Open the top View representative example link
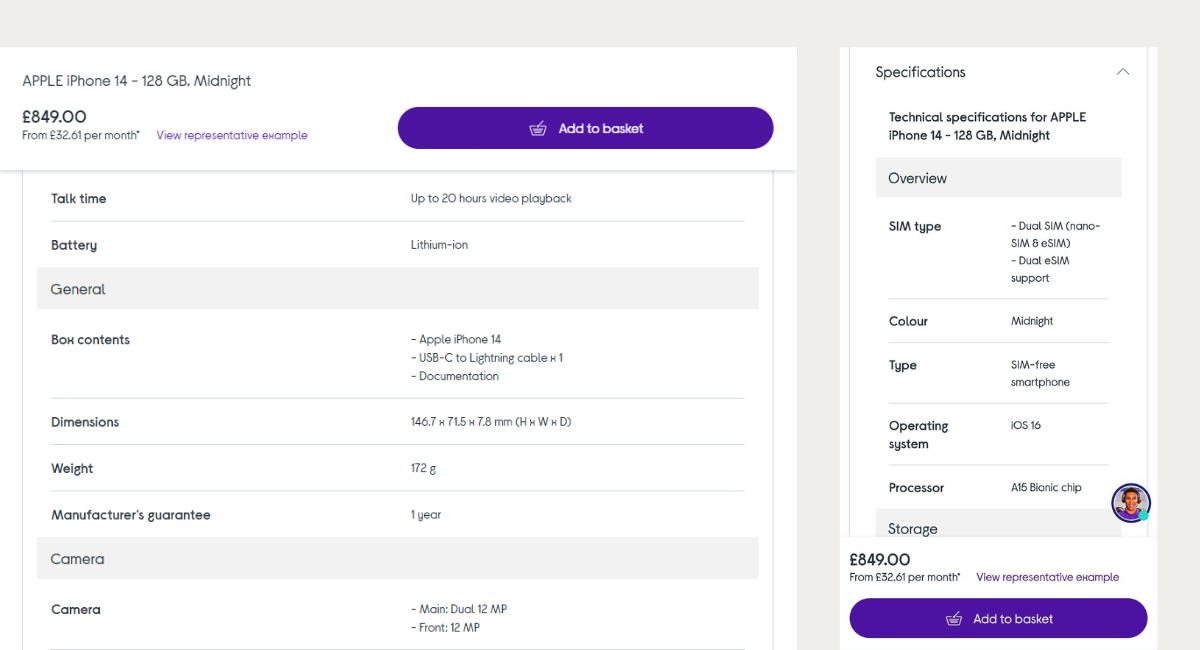This screenshot has height=650, width=1200. click(x=232, y=135)
